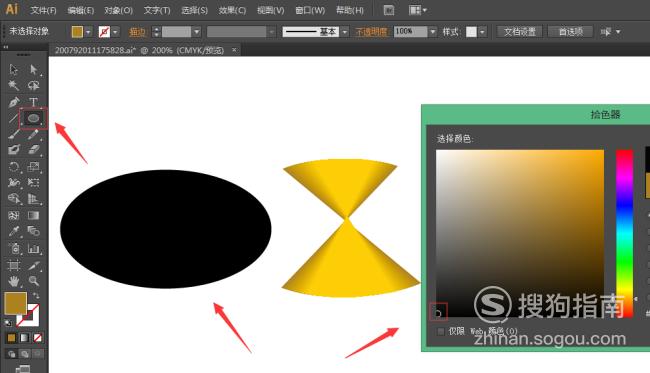Screen dimensions: 650x373
Task: Select the Artboard tool
Action: 14,265
